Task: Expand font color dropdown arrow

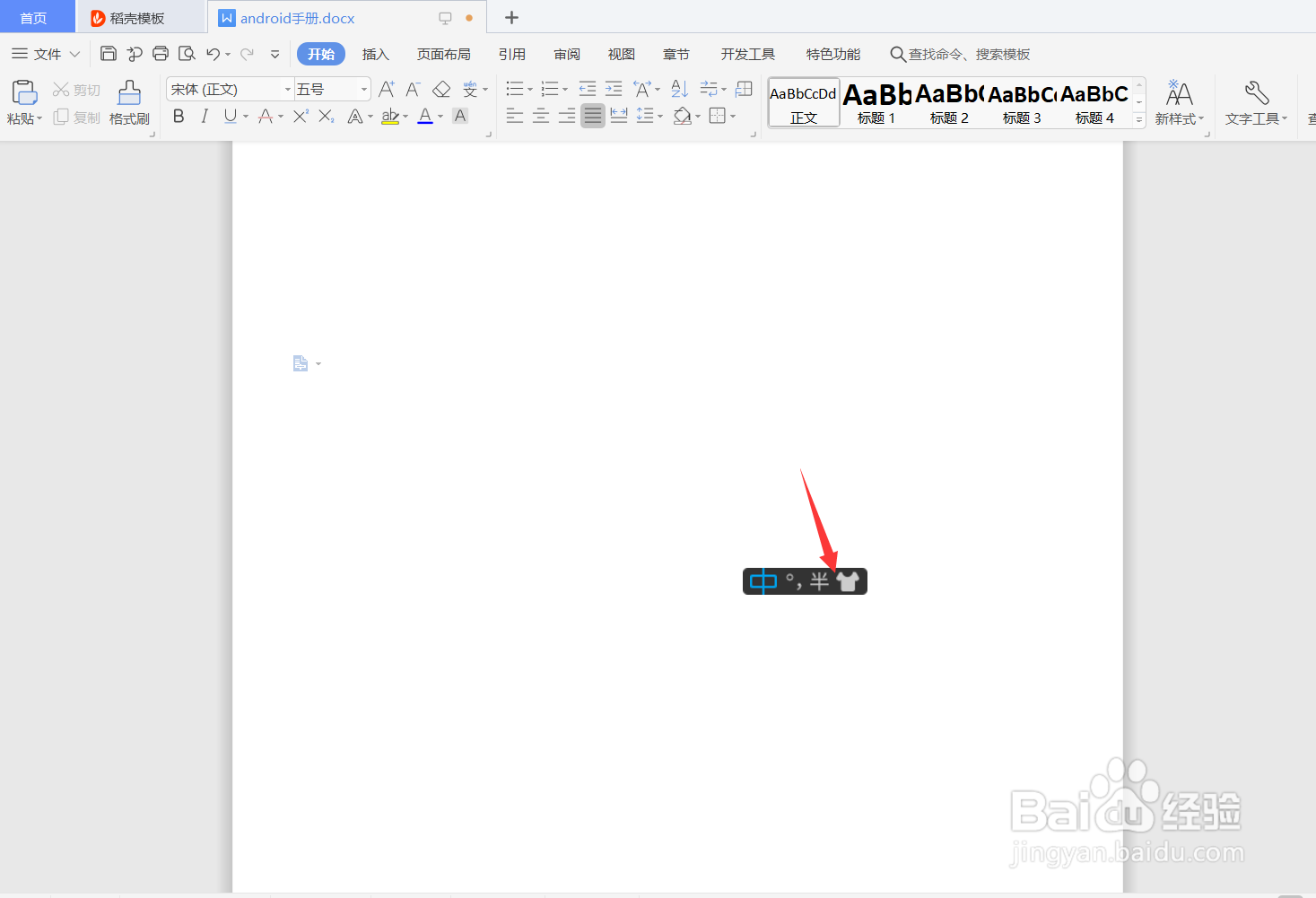Action: tap(440, 117)
